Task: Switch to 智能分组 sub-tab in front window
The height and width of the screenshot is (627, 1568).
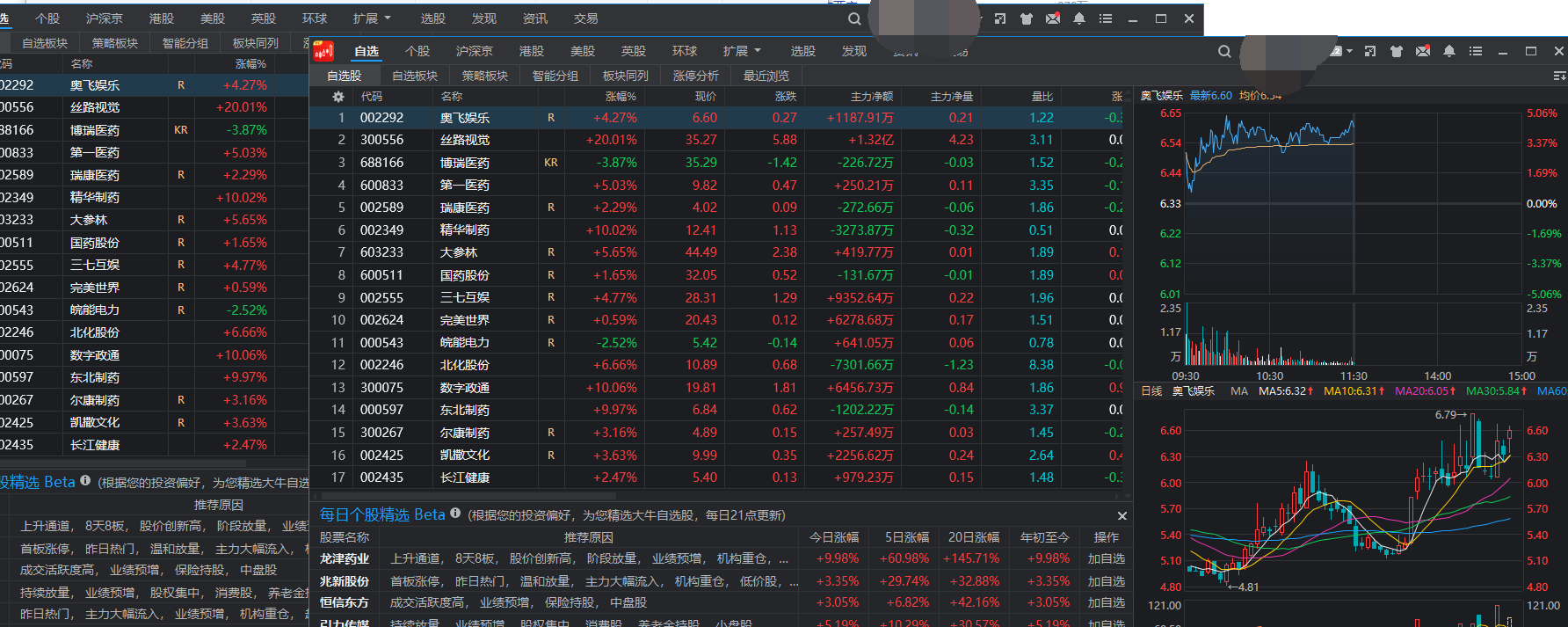Action: pos(555,76)
